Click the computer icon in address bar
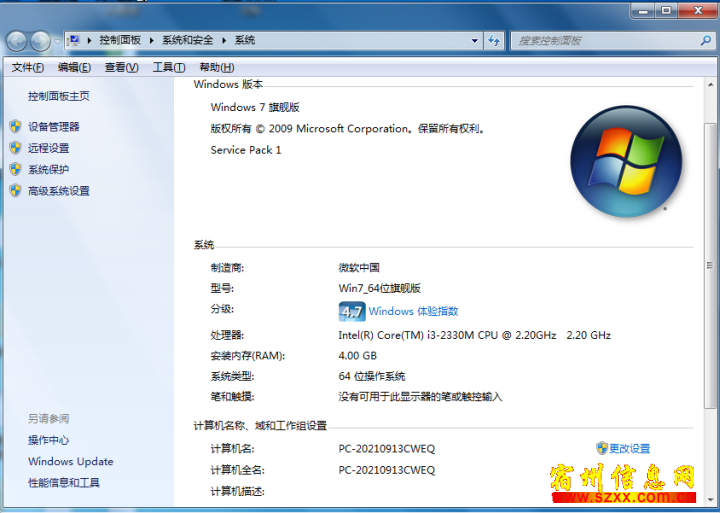 (74, 40)
